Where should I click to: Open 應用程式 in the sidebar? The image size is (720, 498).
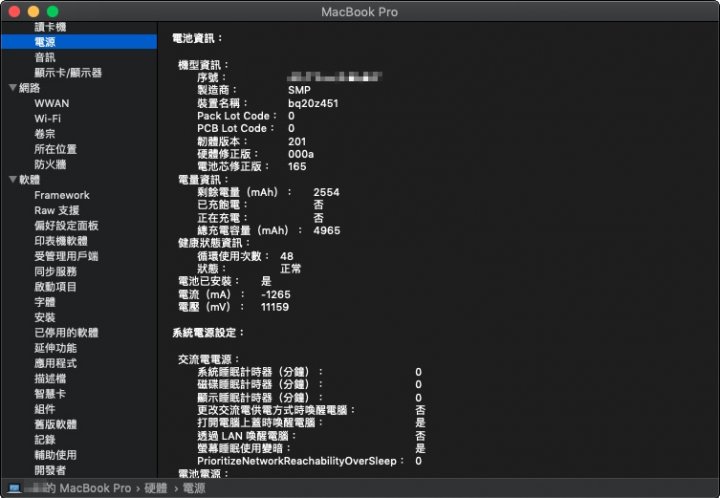56,363
